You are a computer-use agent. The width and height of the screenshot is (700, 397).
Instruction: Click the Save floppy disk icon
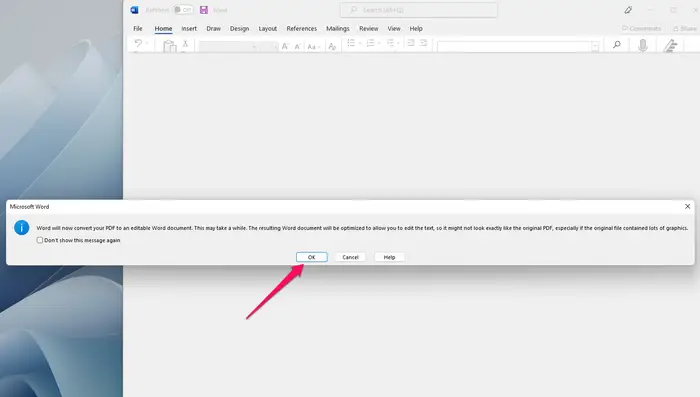pos(204,10)
